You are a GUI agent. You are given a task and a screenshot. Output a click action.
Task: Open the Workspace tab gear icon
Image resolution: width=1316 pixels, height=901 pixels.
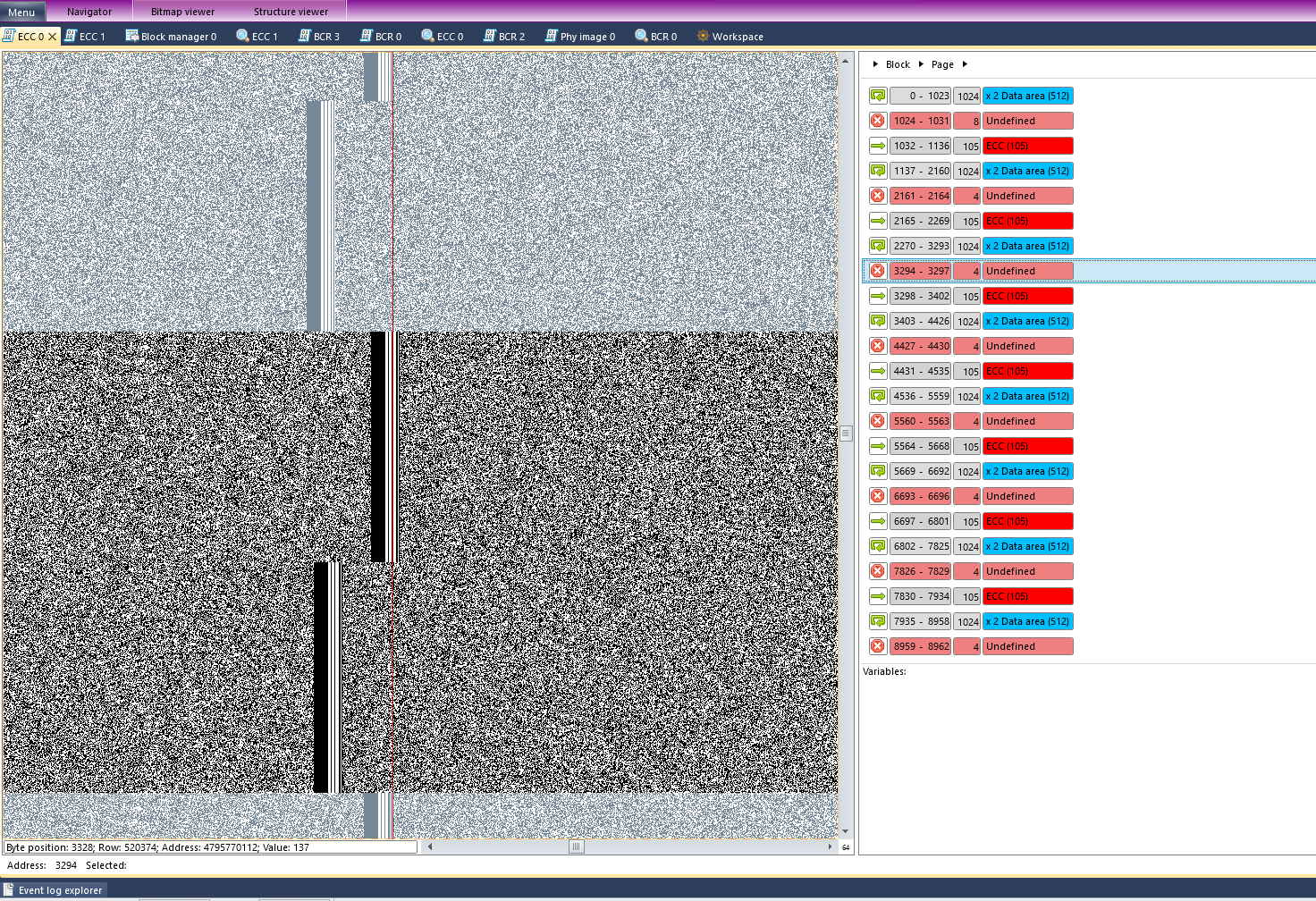pyautogui.click(x=703, y=36)
